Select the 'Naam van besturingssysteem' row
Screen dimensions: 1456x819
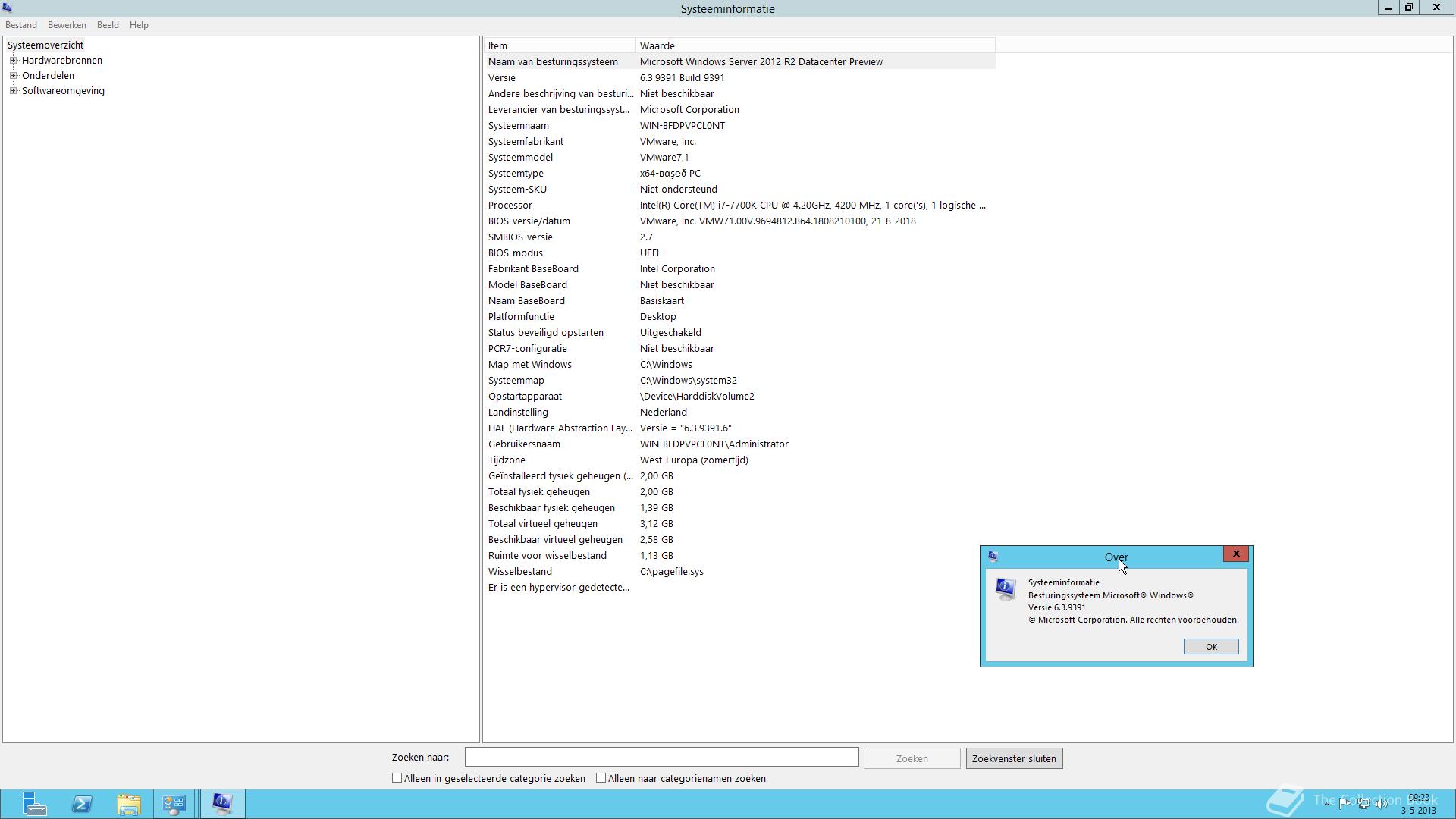tap(739, 61)
